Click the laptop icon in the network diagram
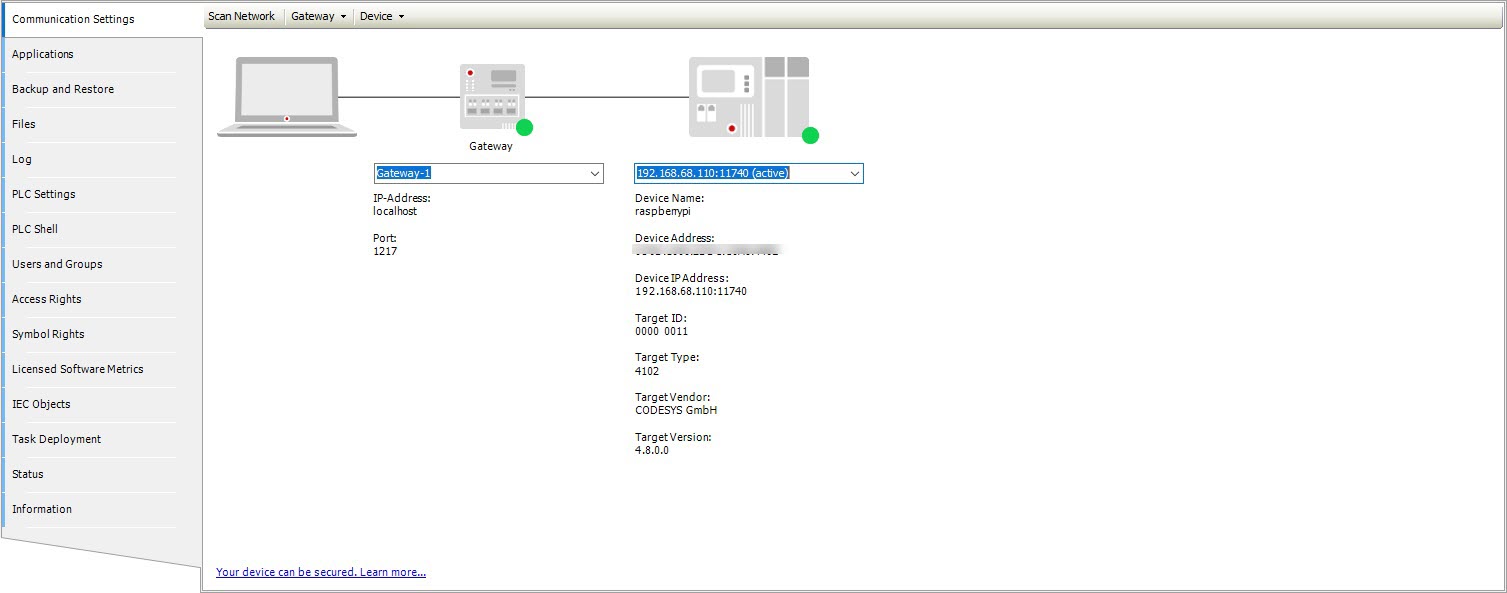Viewport: 1507px width, 593px height. tap(287, 97)
